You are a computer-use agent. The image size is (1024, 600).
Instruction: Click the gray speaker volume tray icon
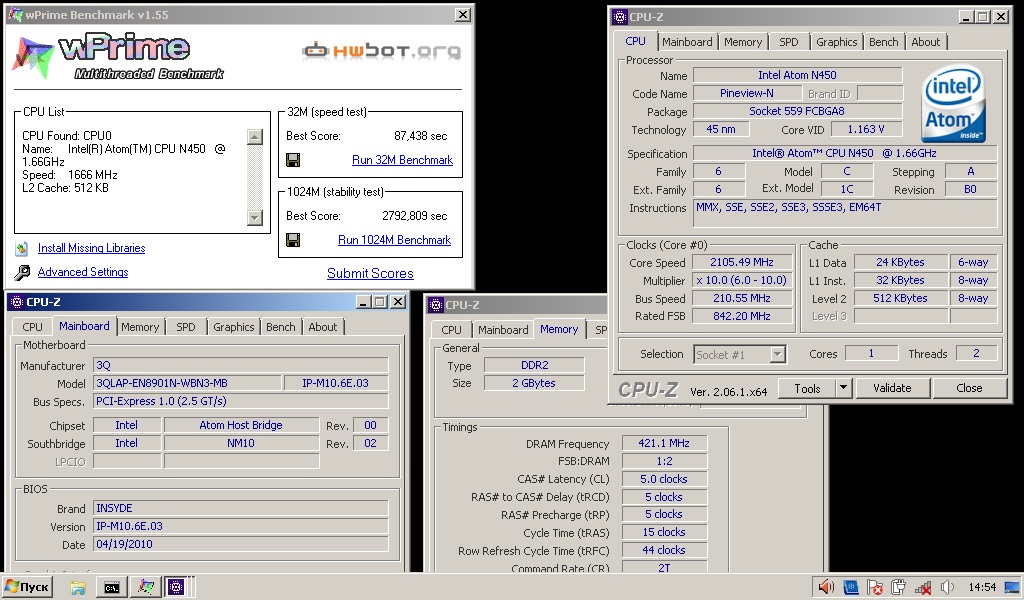947,587
